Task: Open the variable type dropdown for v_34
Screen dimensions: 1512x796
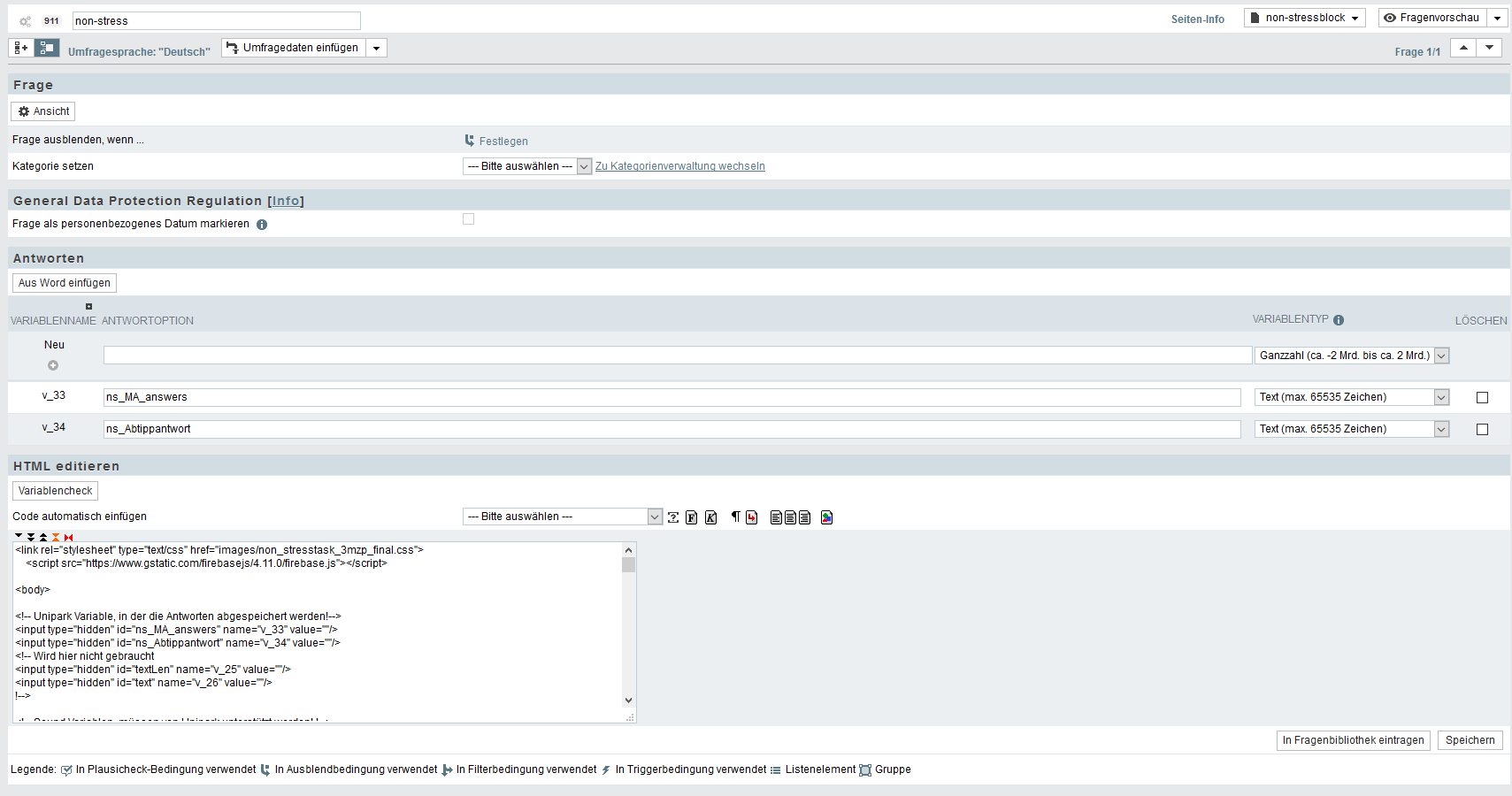Action: pos(1352,429)
